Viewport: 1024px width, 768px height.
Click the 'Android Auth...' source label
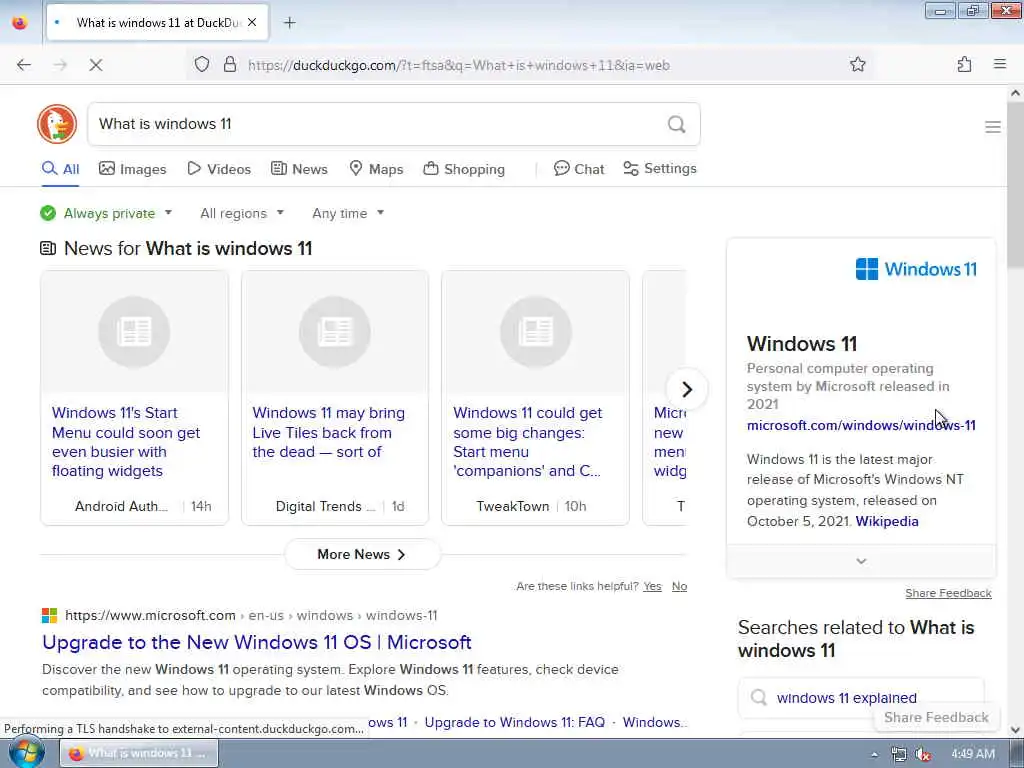click(x=121, y=506)
